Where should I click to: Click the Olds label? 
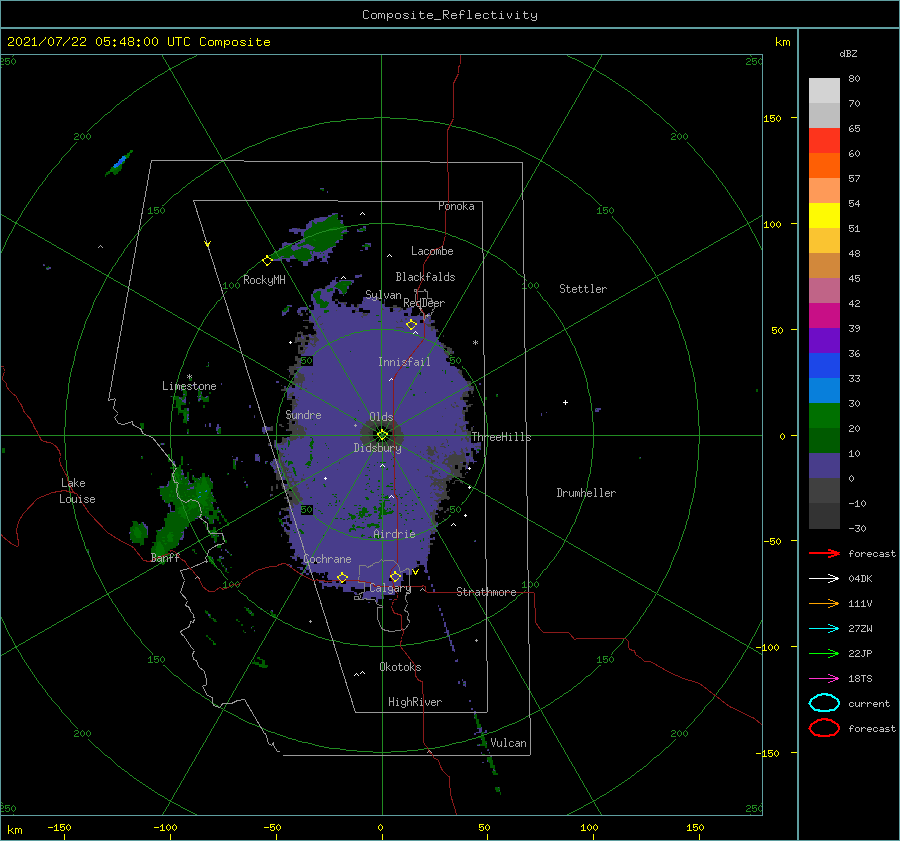click(x=381, y=417)
